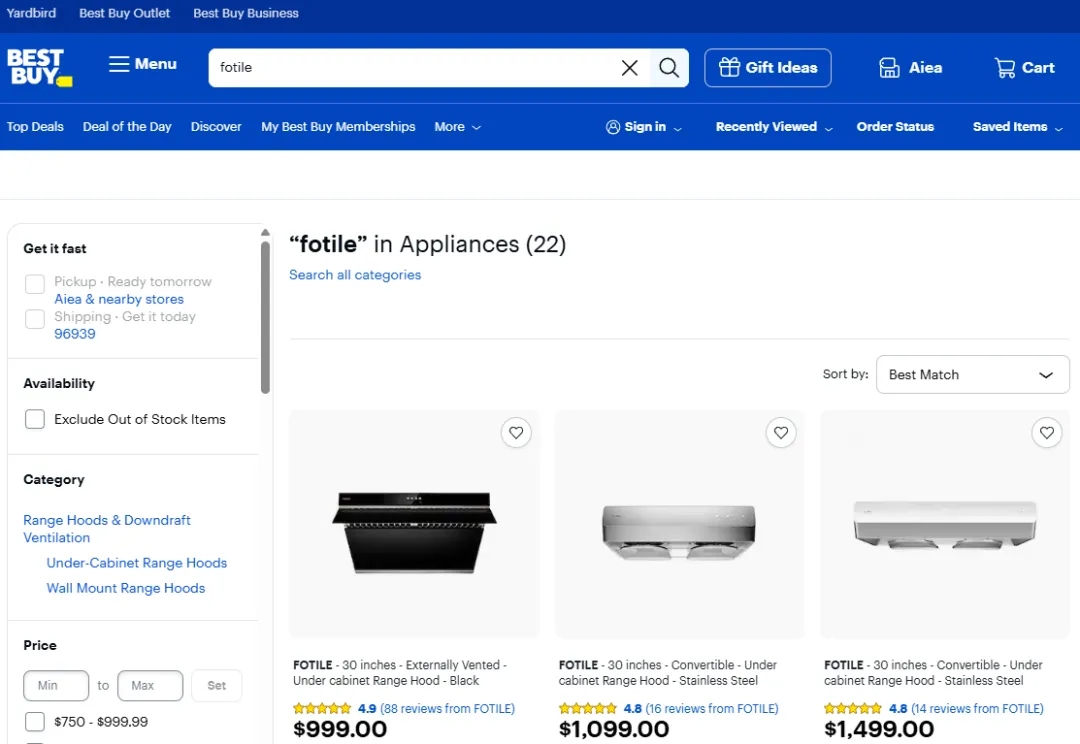Open the hamburger Menu icon
The width and height of the screenshot is (1080, 744).
(x=119, y=64)
